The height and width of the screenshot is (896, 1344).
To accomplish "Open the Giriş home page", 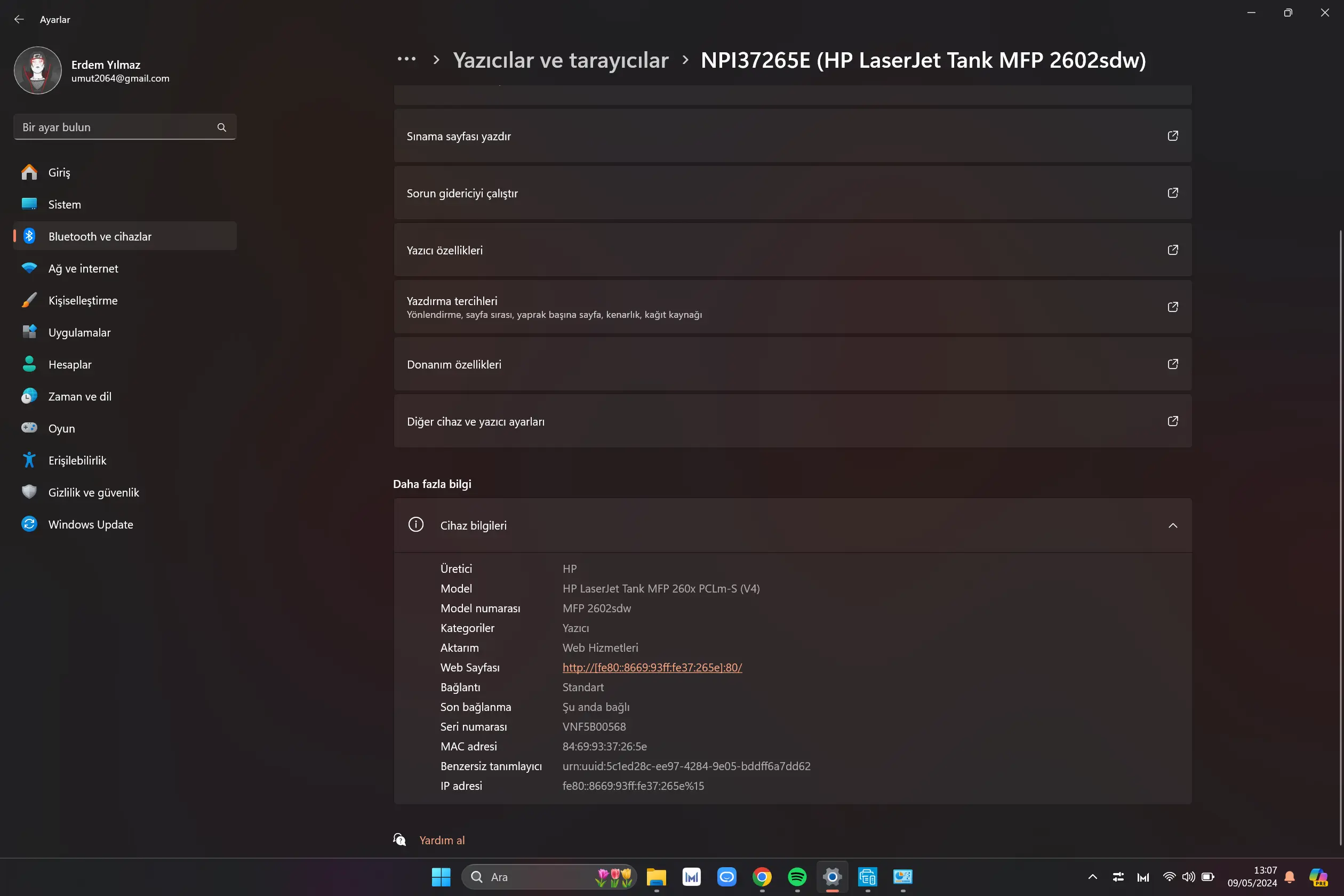I will pyautogui.click(x=125, y=172).
